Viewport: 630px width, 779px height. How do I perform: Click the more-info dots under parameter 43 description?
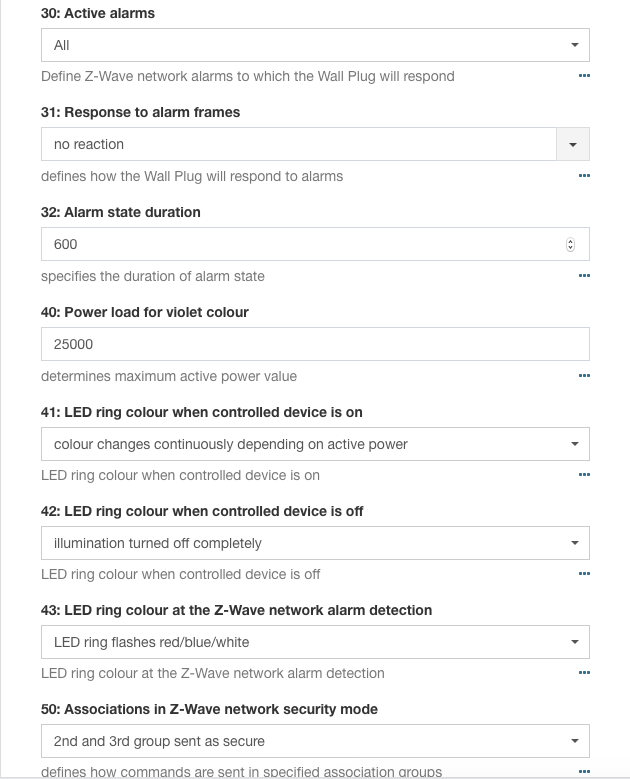click(584, 673)
